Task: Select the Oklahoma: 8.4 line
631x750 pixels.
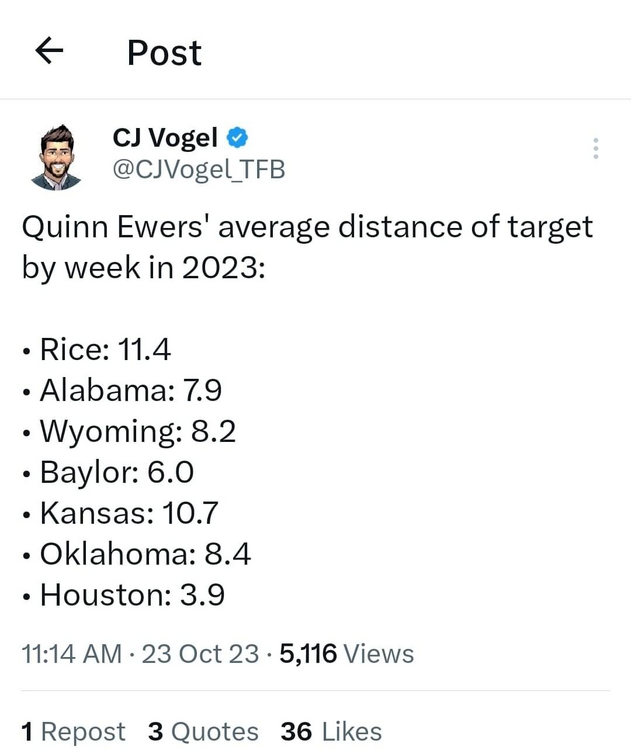Action: point(144,555)
